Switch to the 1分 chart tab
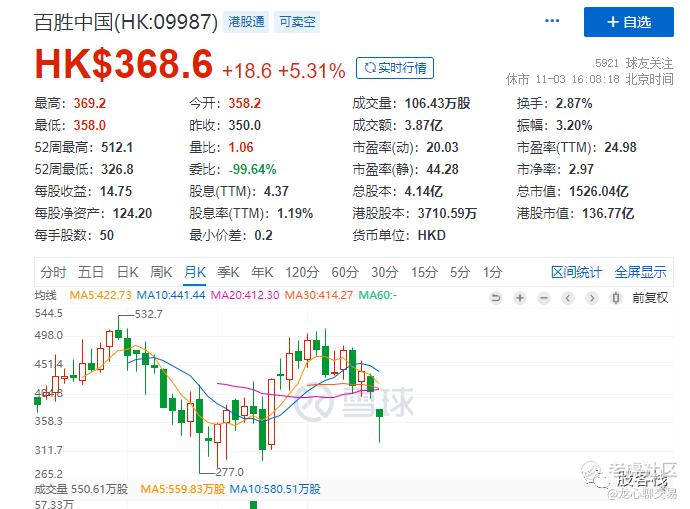This screenshot has height=509, width=690. tap(492, 272)
